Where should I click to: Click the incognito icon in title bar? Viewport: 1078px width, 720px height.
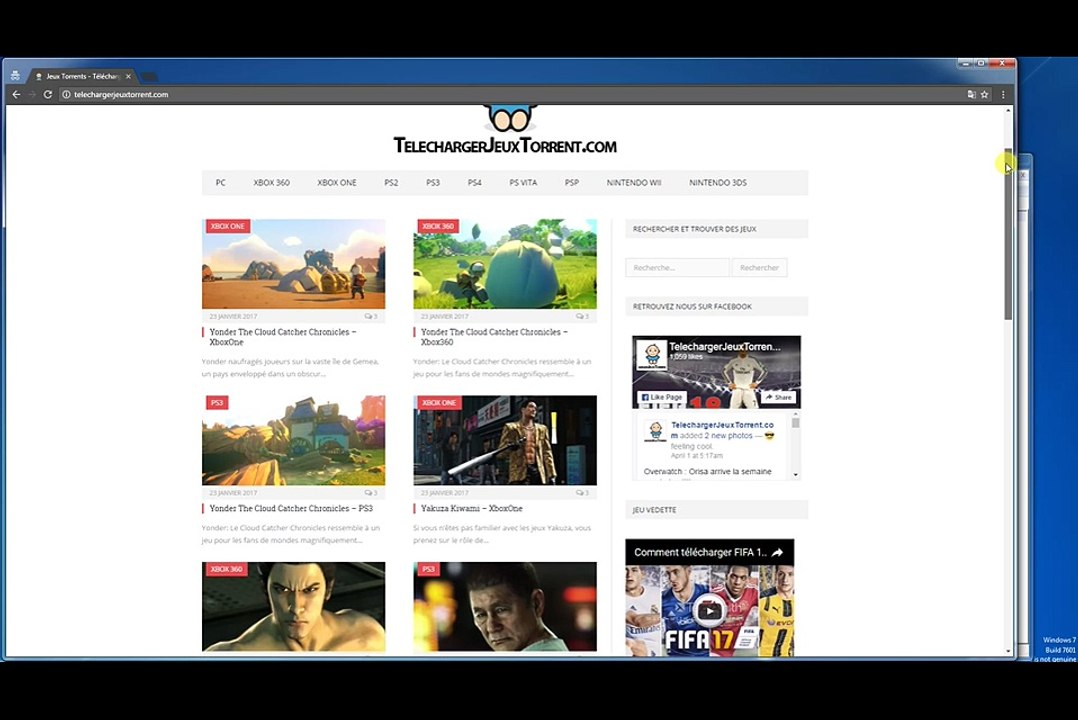click(15, 75)
